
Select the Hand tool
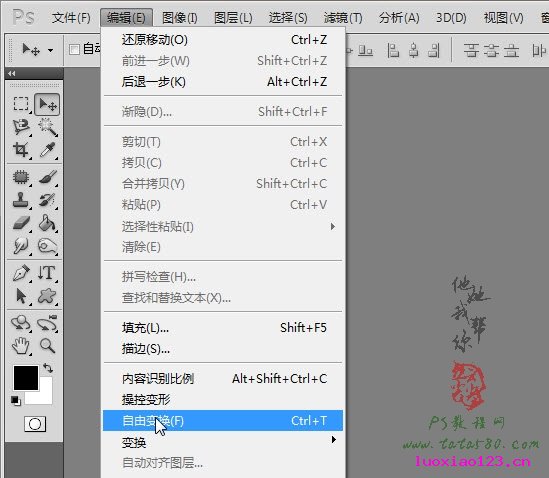21,346
